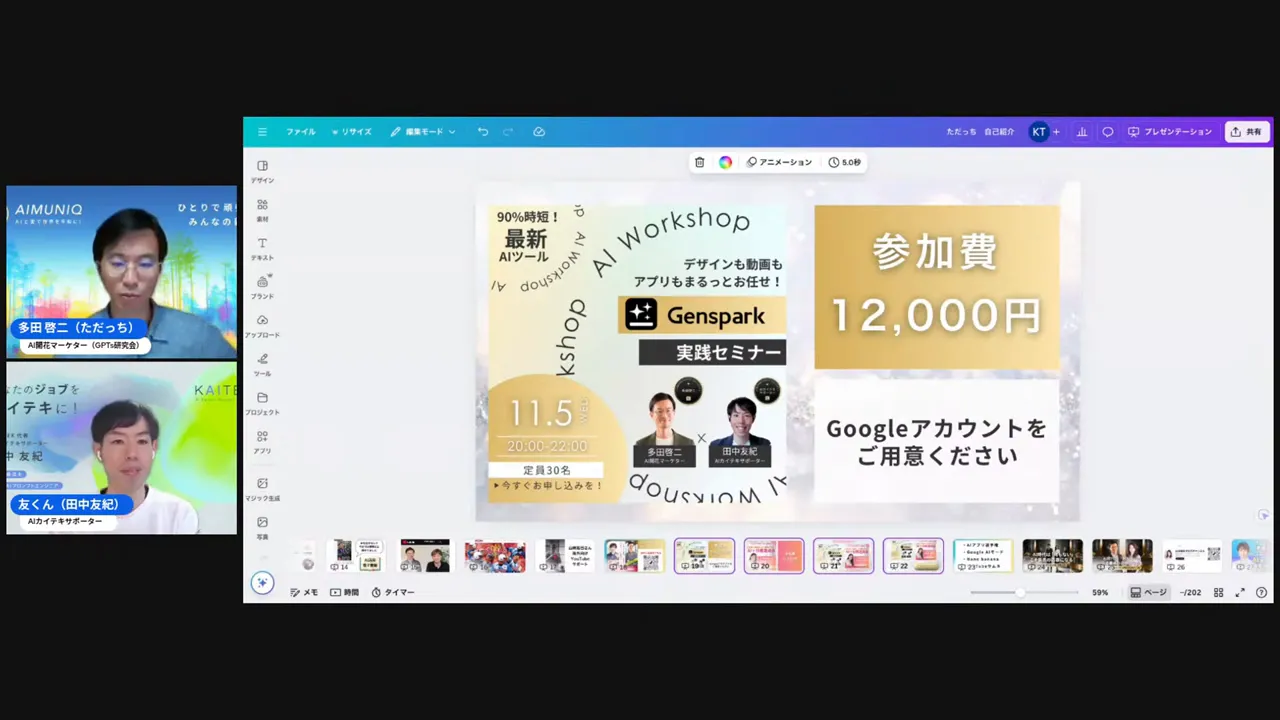Click the 今すぐお申し込みを！ text

pyautogui.click(x=548, y=485)
